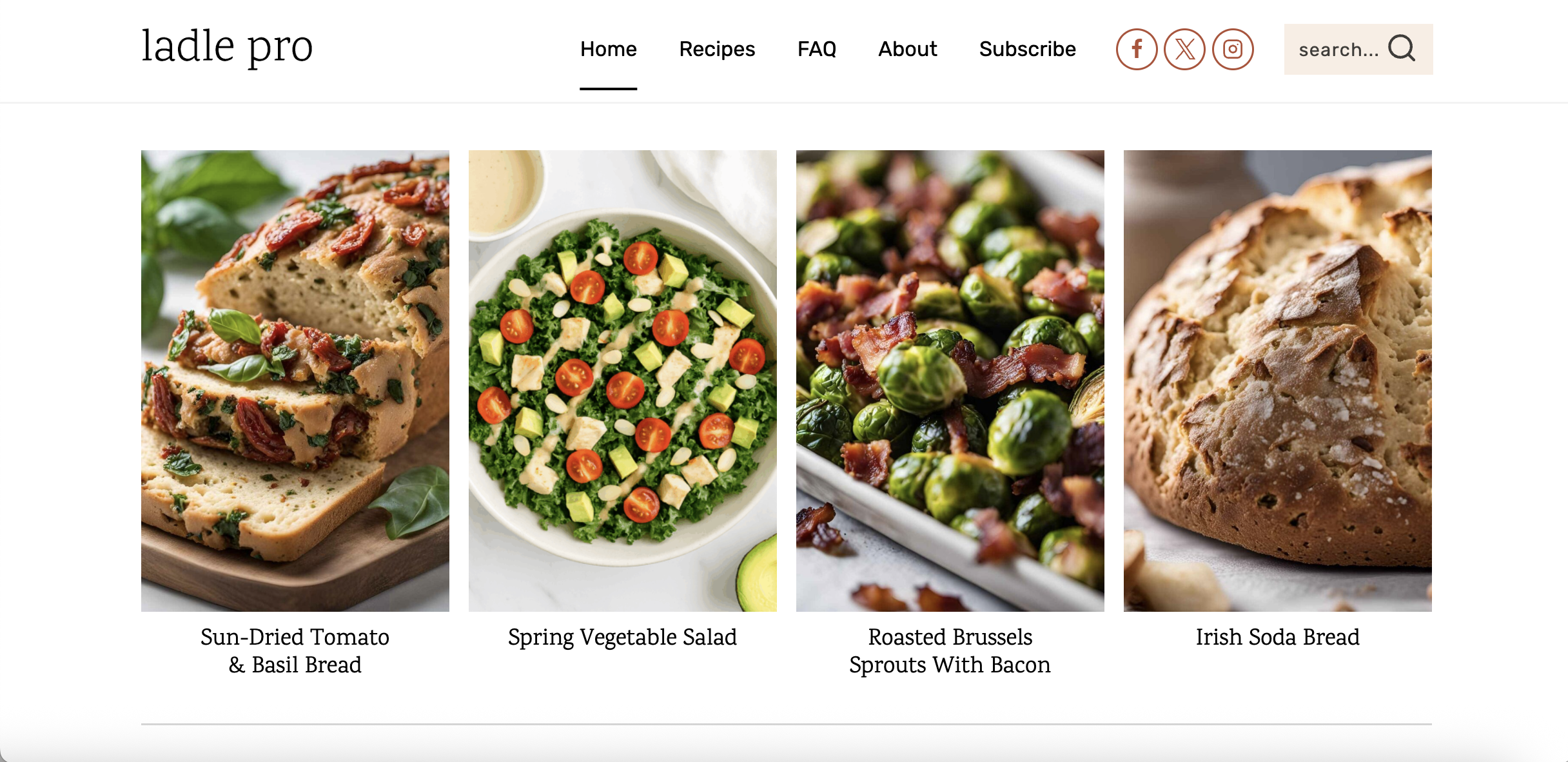Click the ladle pro site logo
The height and width of the screenshot is (762, 1568).
pyautogui.click(x=227, y=47)
